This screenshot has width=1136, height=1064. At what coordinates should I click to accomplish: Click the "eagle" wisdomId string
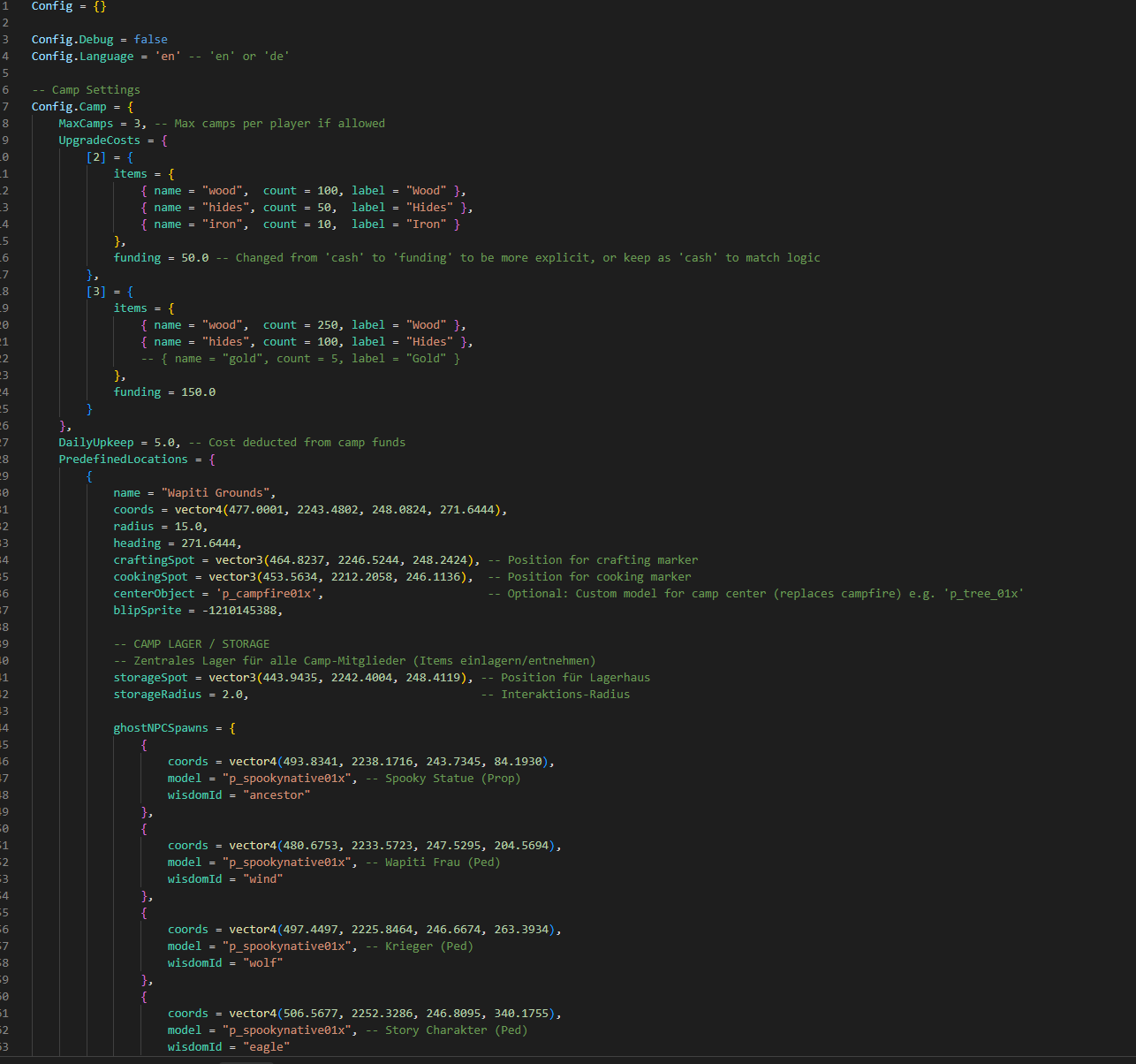266,1047
